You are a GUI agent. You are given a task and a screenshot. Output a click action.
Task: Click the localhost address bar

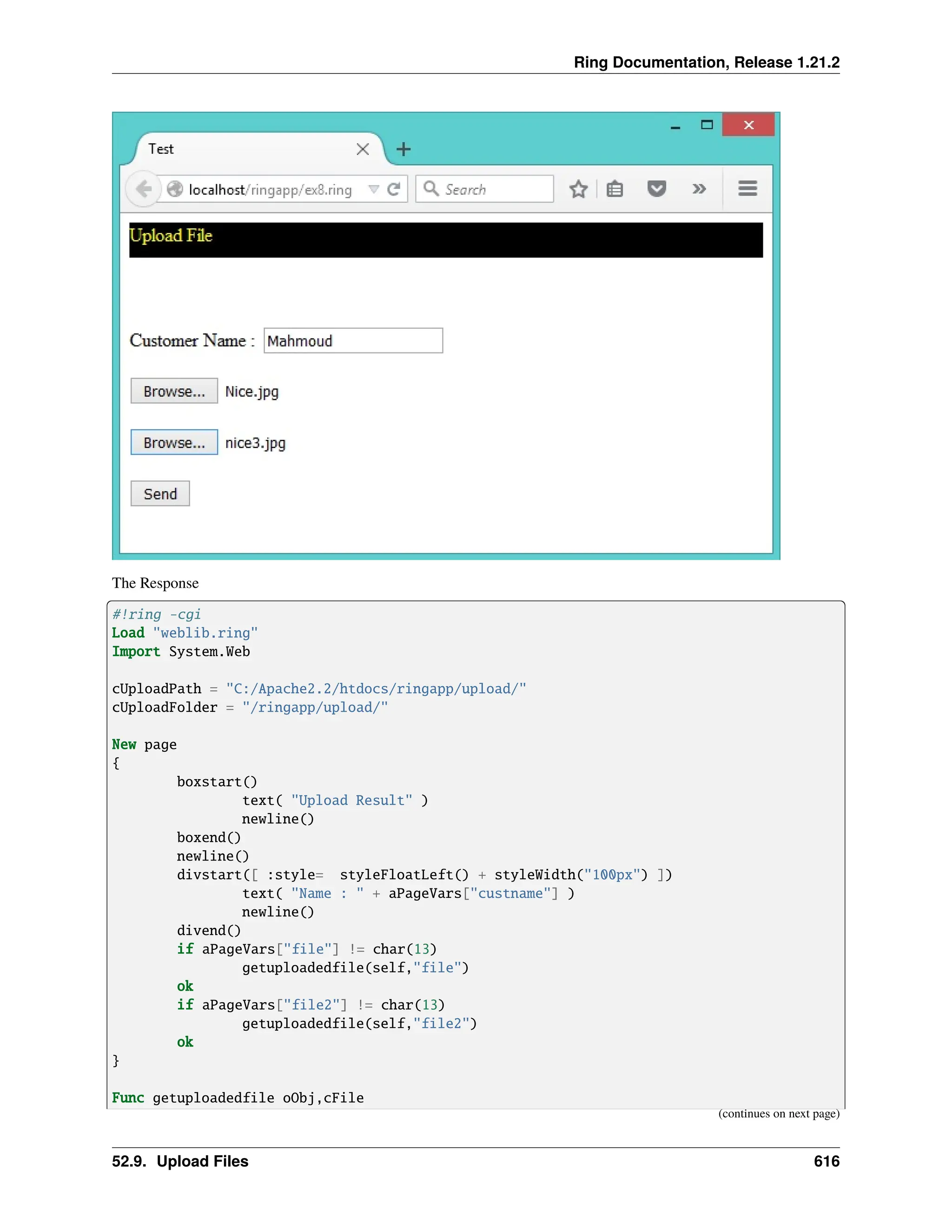point(271,190)
